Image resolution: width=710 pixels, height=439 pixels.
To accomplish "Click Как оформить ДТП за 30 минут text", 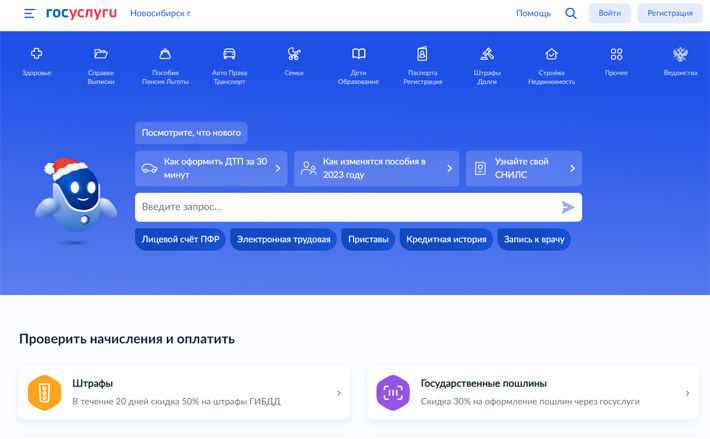I will click(x=216, y=168).
